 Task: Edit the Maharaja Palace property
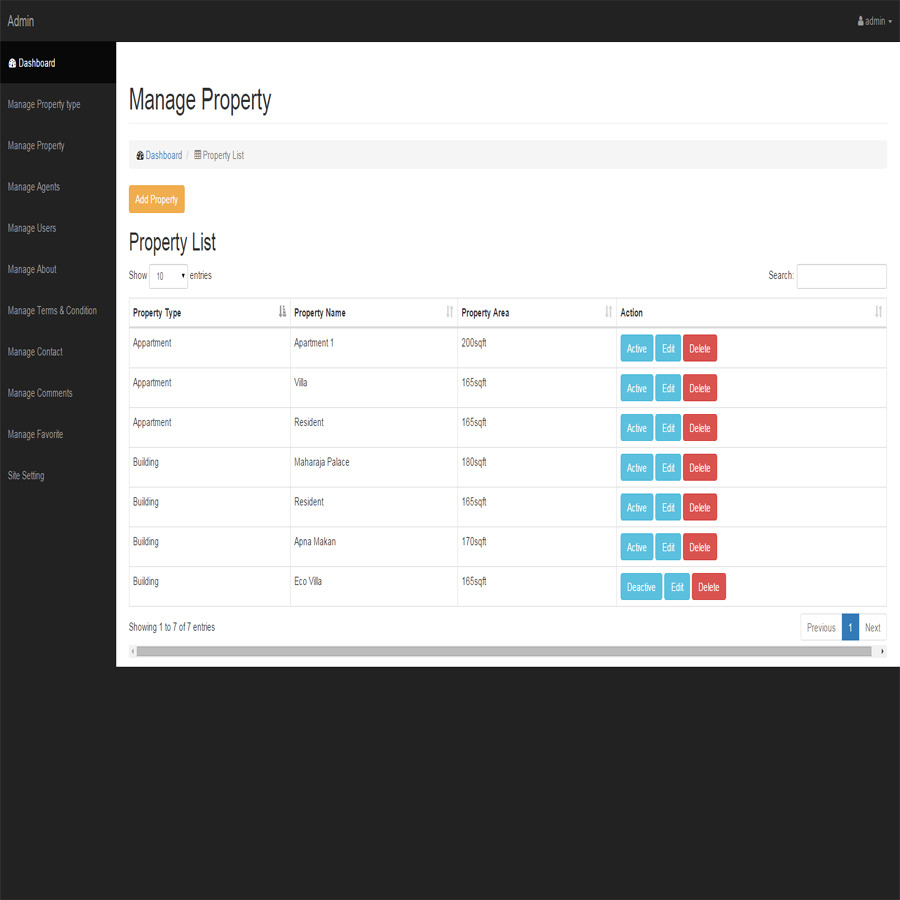point(668,468)
